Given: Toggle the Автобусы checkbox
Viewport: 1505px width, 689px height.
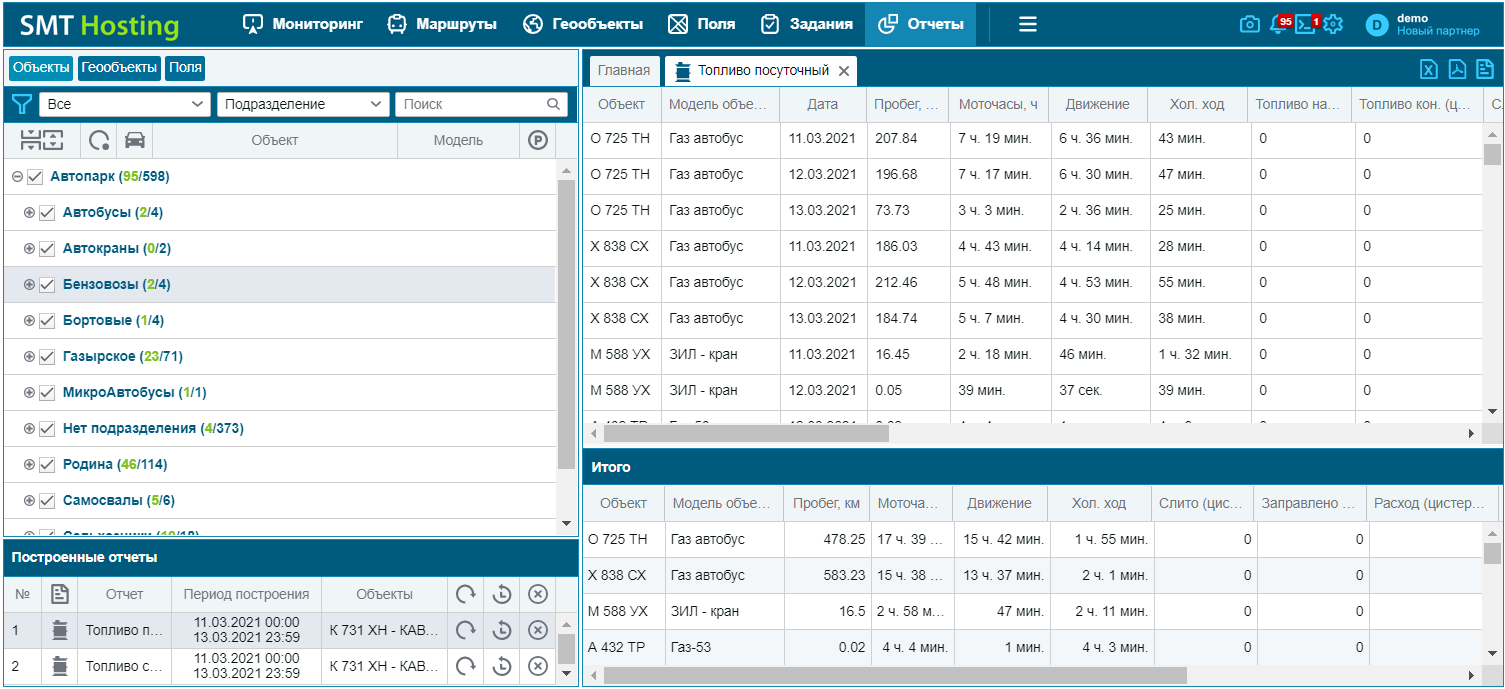Looking at the screenshot, I should pos(47,213).
